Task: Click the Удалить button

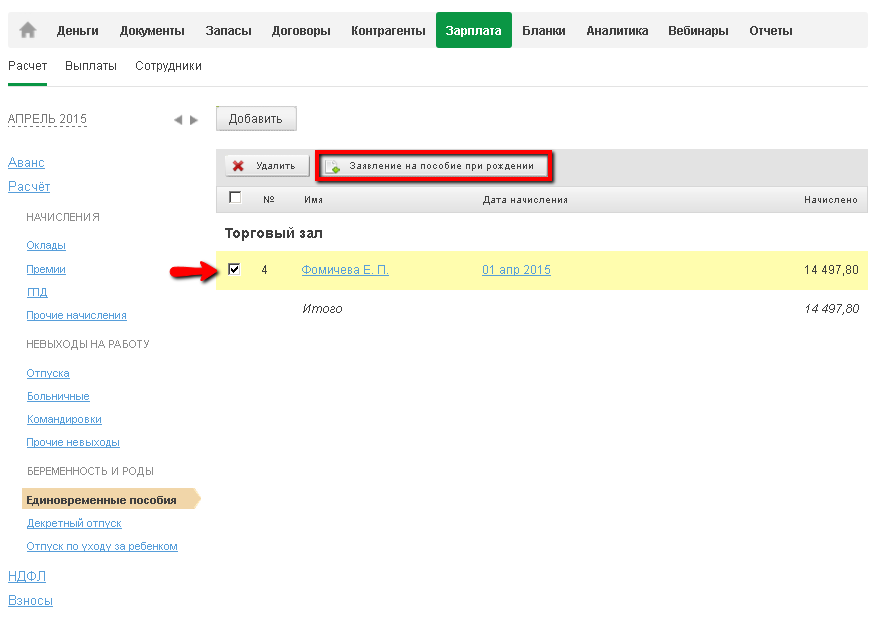Action: pyautogui.click(x=268, y=166)
